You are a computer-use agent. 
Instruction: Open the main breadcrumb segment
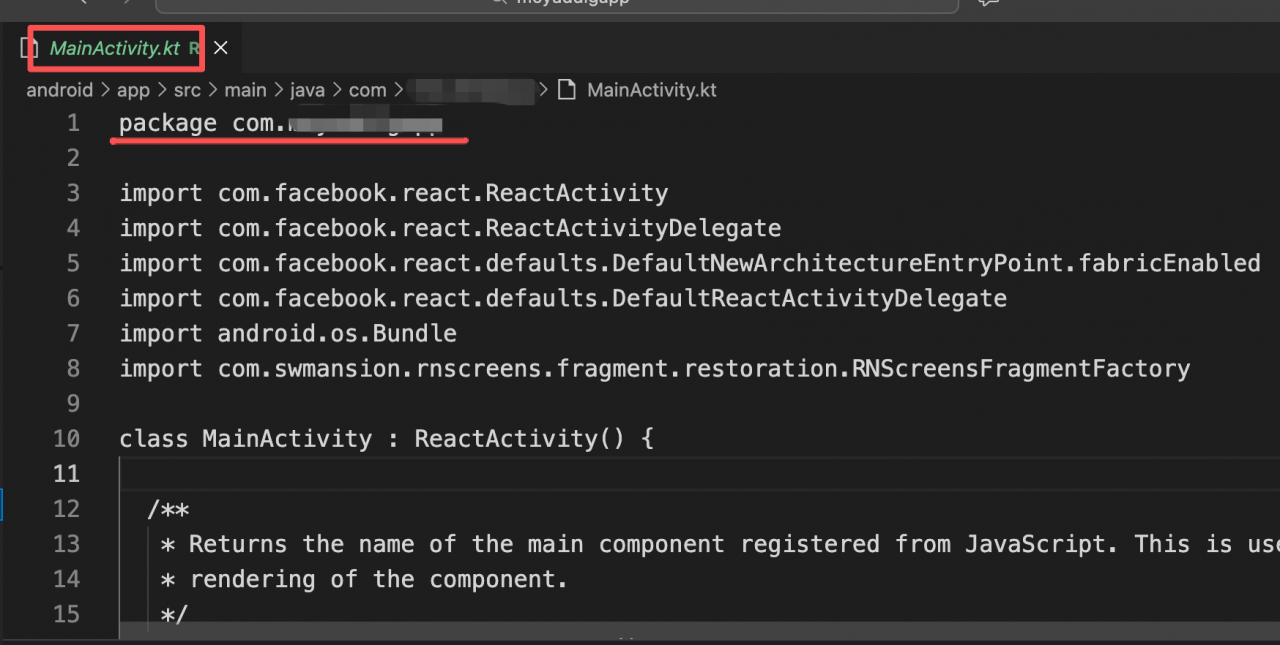[245, 90]
